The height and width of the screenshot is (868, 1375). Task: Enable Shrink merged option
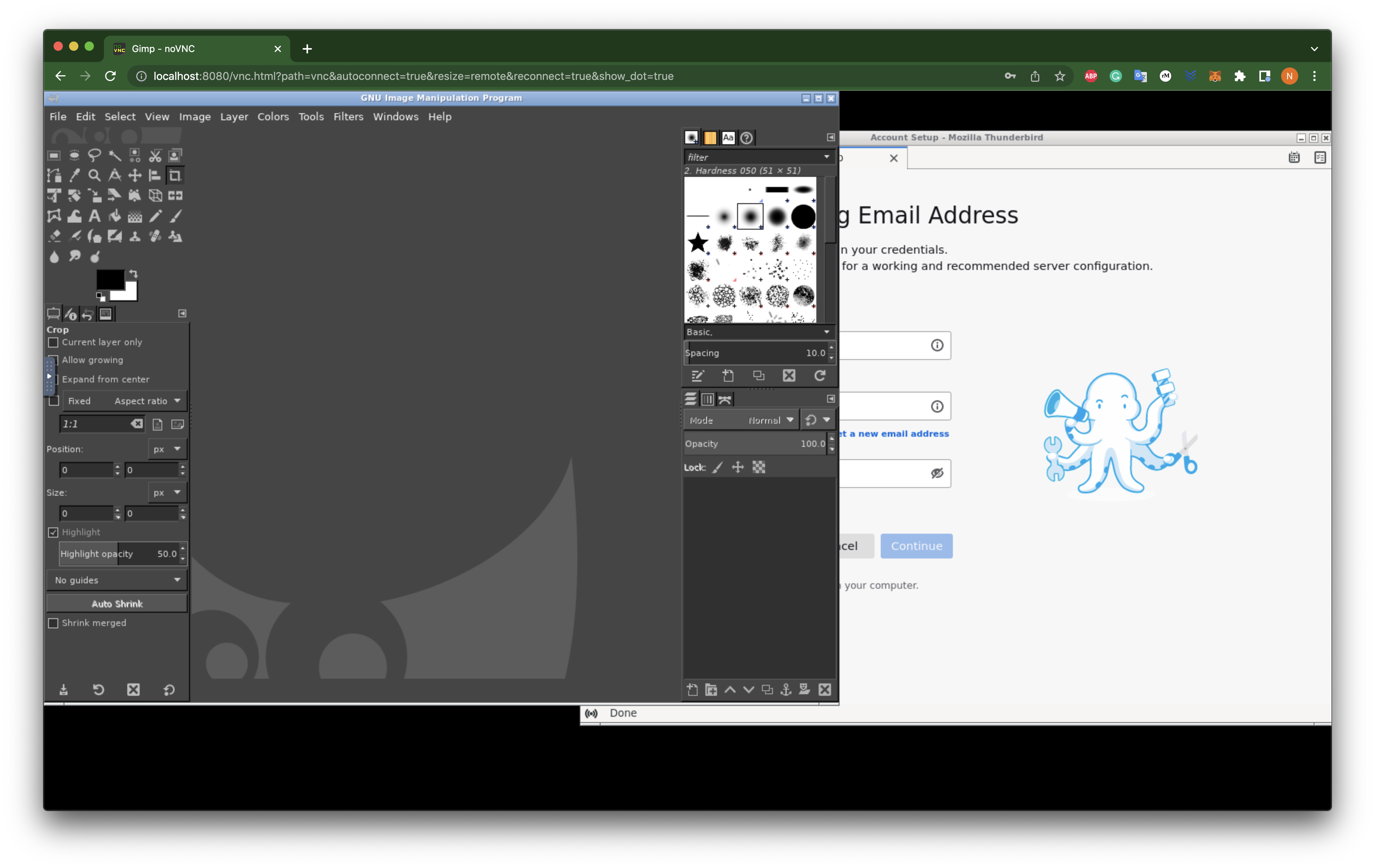pos(53,623)
